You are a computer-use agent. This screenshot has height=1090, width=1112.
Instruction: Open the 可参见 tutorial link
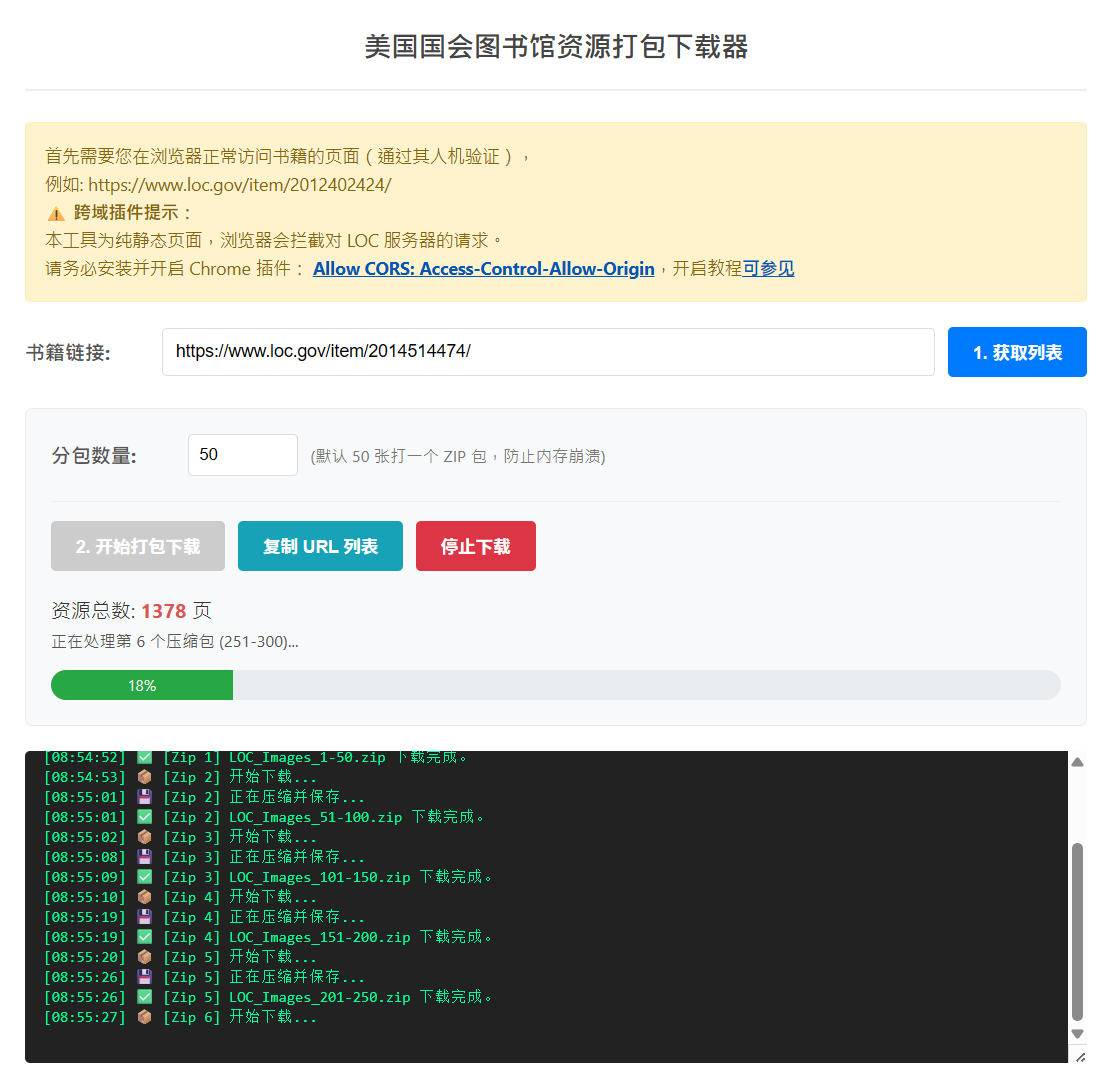click(768, 269)
